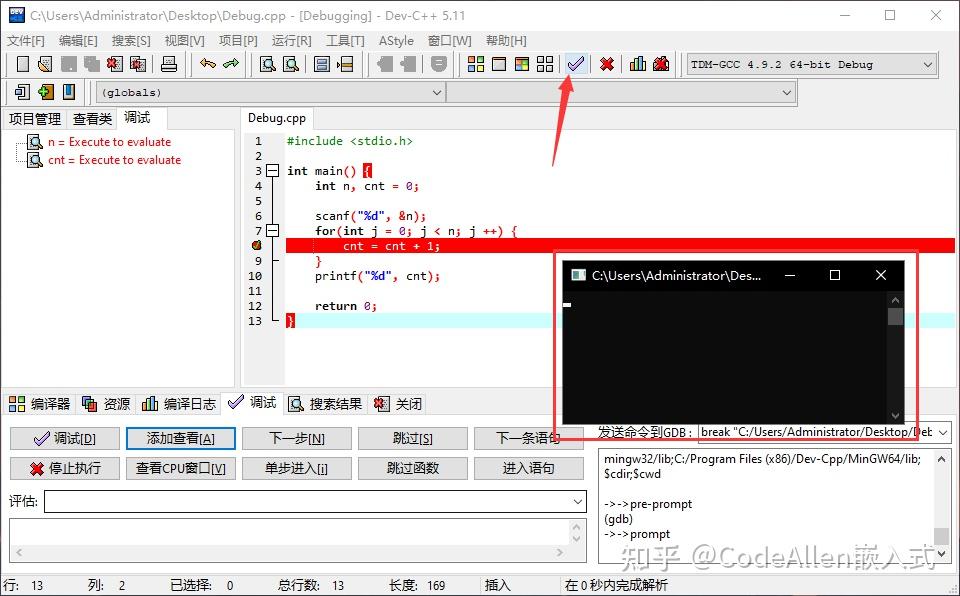
Task: Open the empty function list dropdown
Action: tap(787, 93)
